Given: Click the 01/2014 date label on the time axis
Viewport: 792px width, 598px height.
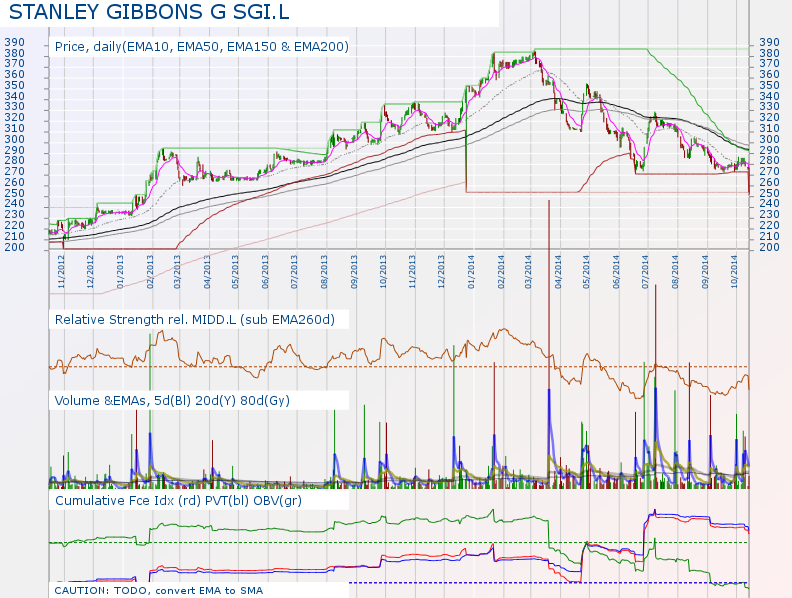Looking at the screenshot, I should pyautogui.click(x=471, y=272).
